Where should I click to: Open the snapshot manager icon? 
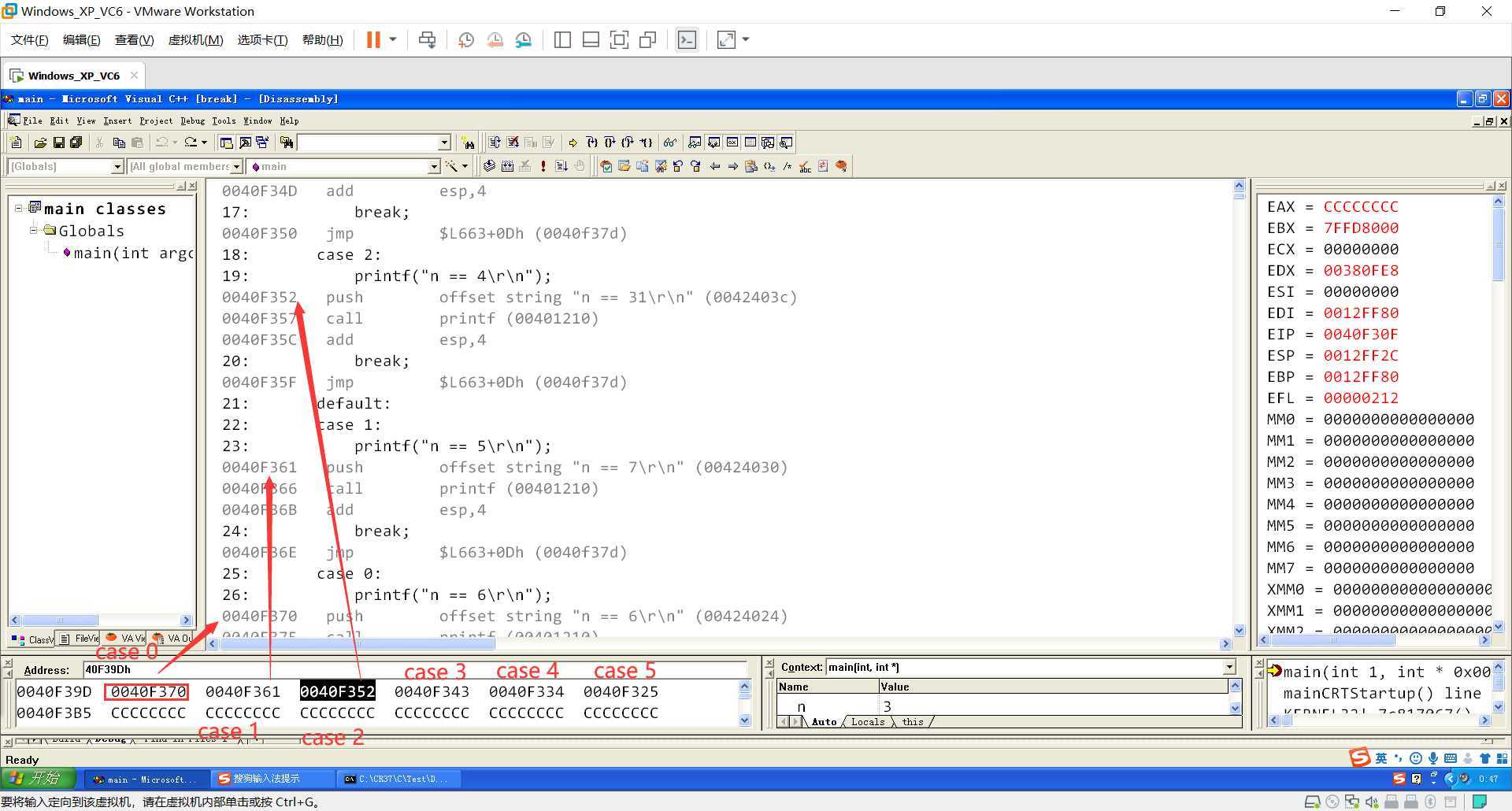[523, 39]
